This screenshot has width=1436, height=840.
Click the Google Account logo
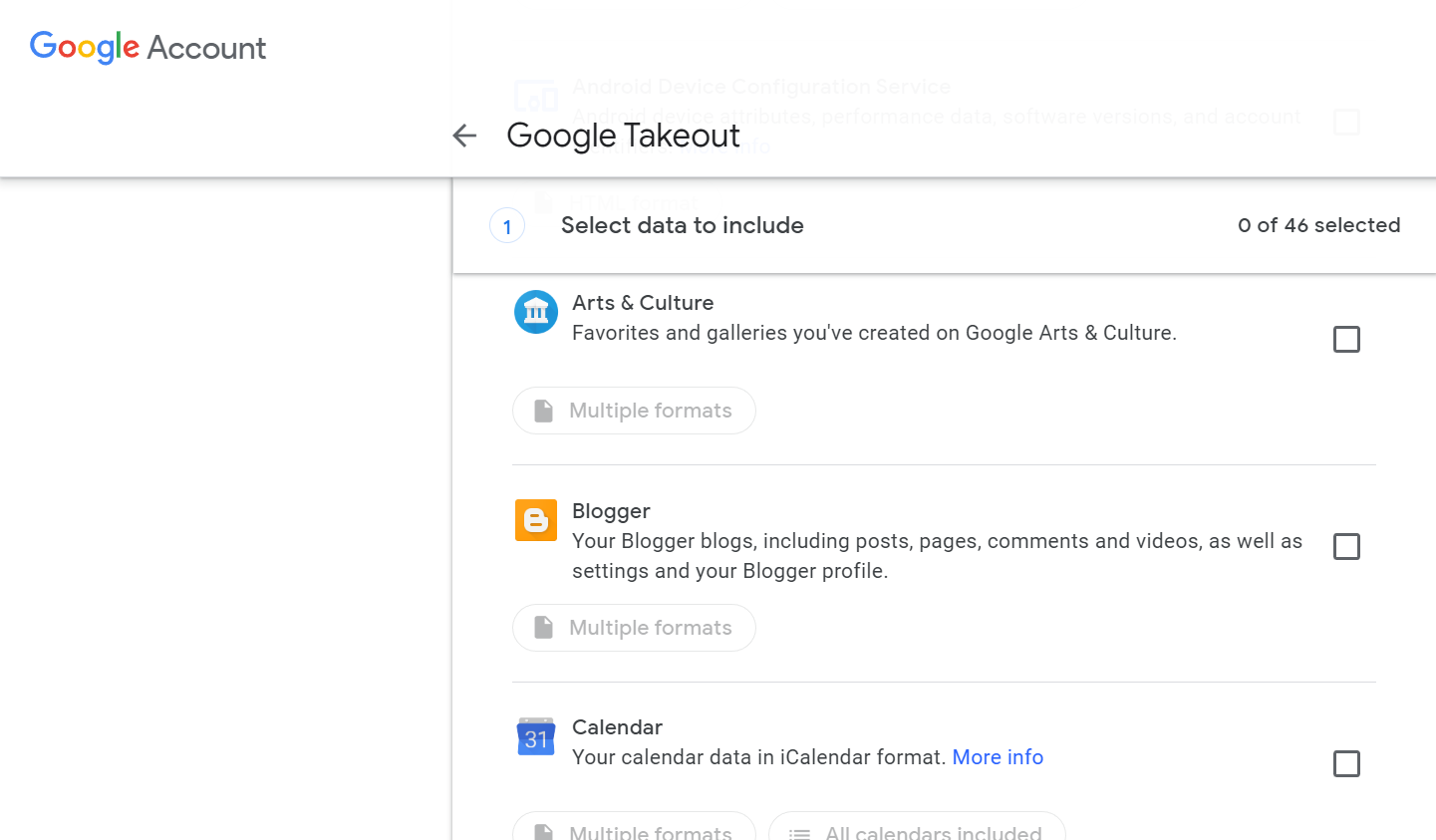click(147, 47)
